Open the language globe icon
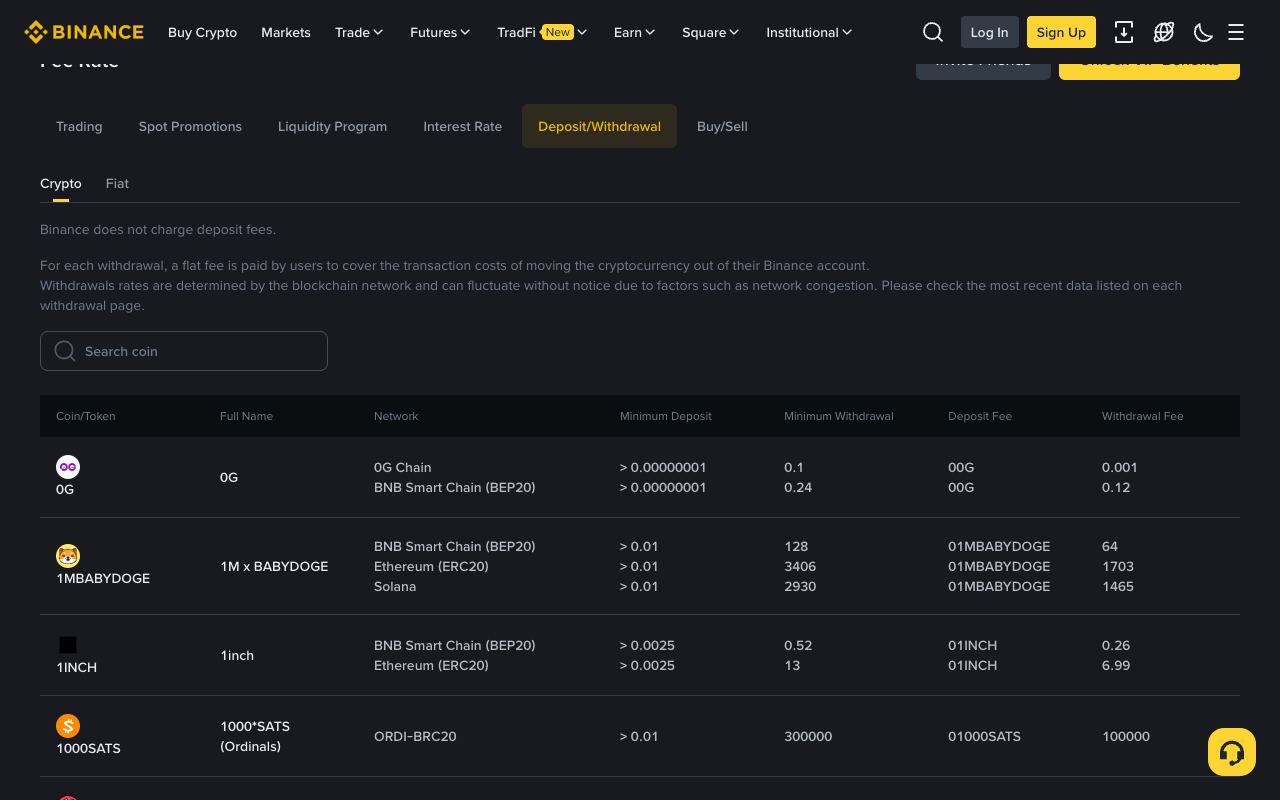1280x800 pixels. [1164, 32]
